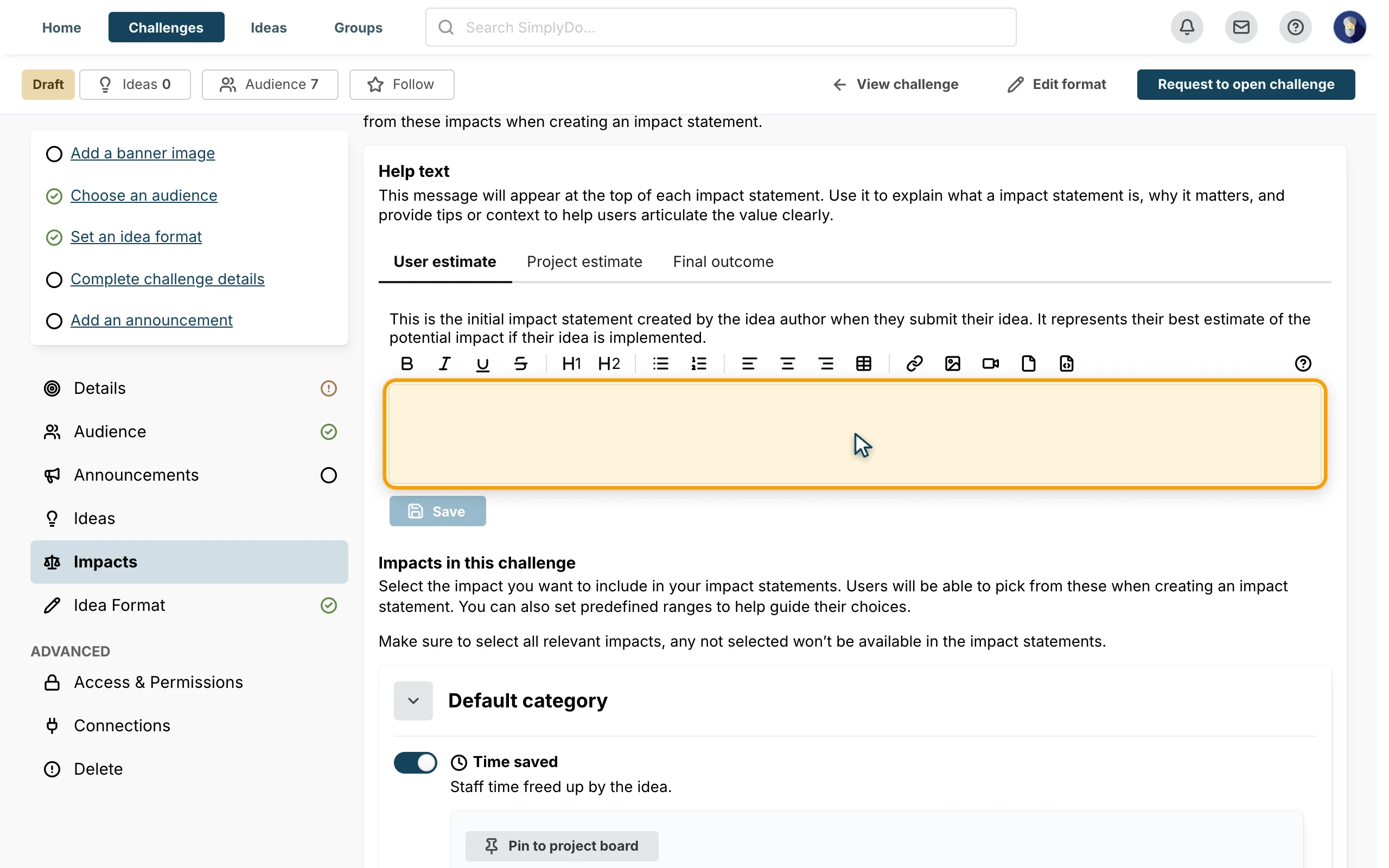Click the Save button below the editor
Image resolution: width=1389 pixels, height=868 pixels.
coord(437,512)
